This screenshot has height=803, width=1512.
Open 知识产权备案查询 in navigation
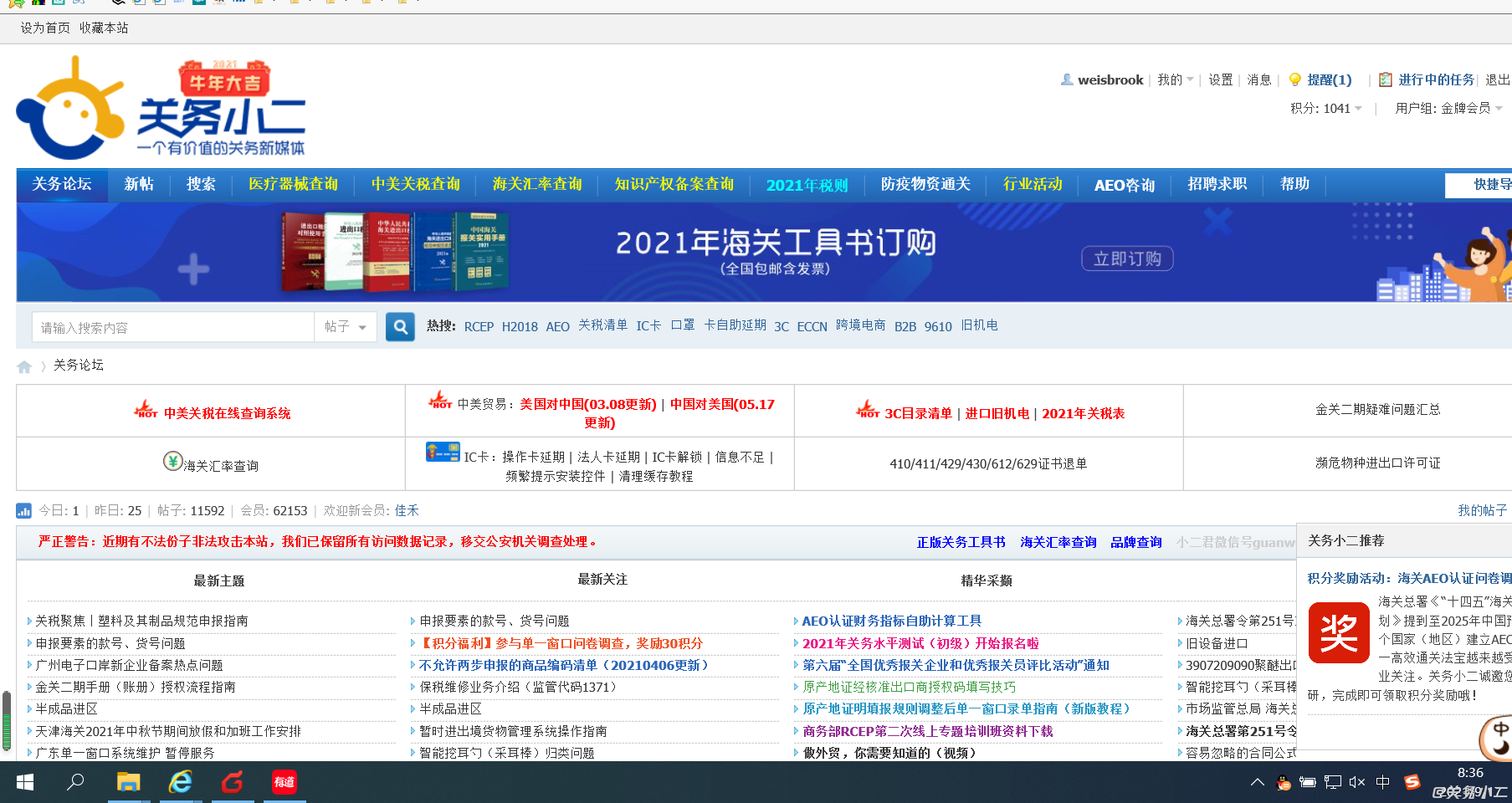coord(674,184)
